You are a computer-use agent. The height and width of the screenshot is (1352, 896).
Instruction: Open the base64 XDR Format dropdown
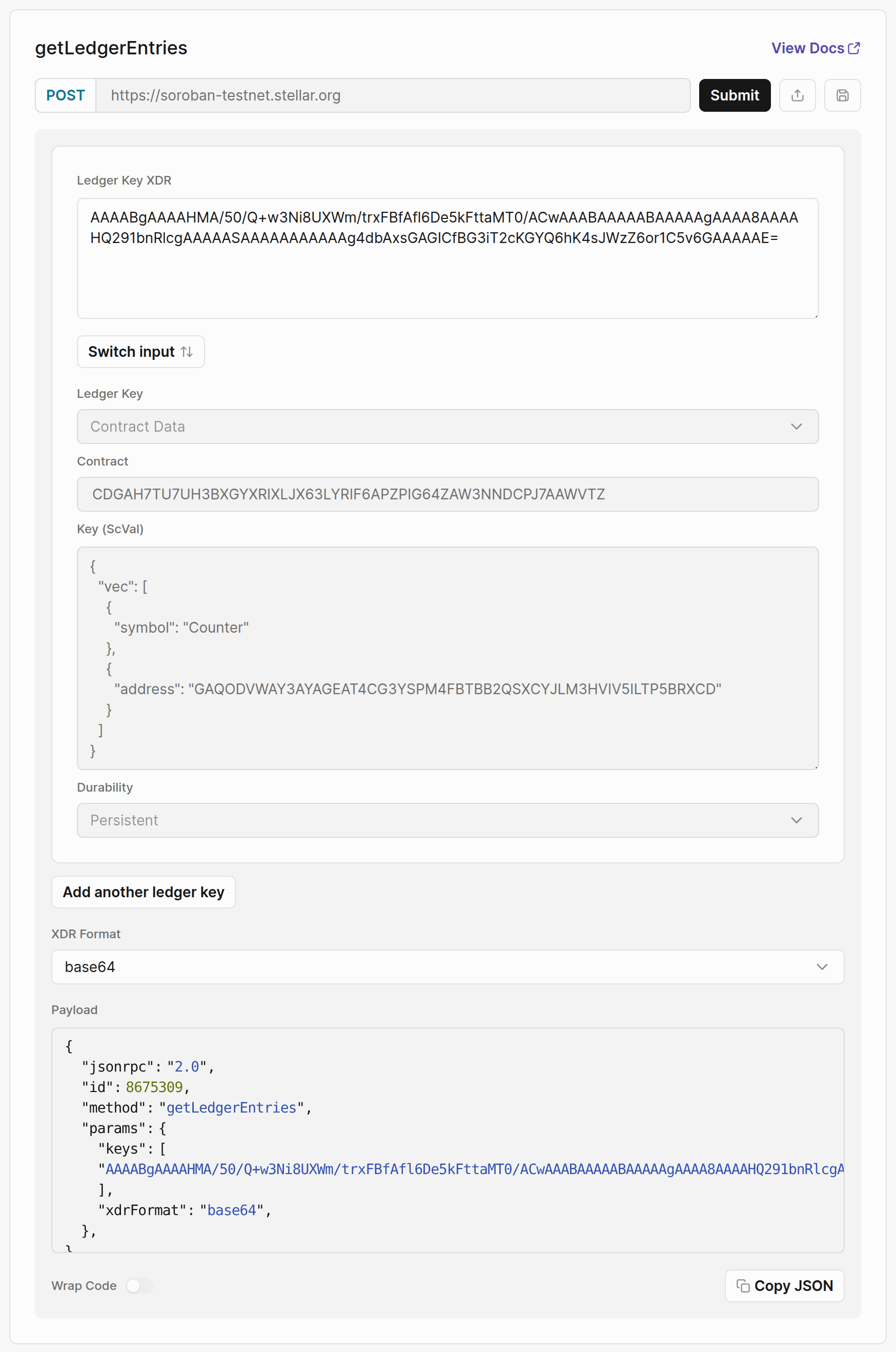click(448, 967)
